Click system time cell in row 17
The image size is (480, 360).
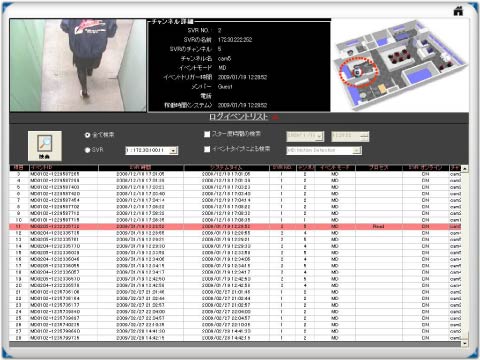coord(226,266)
